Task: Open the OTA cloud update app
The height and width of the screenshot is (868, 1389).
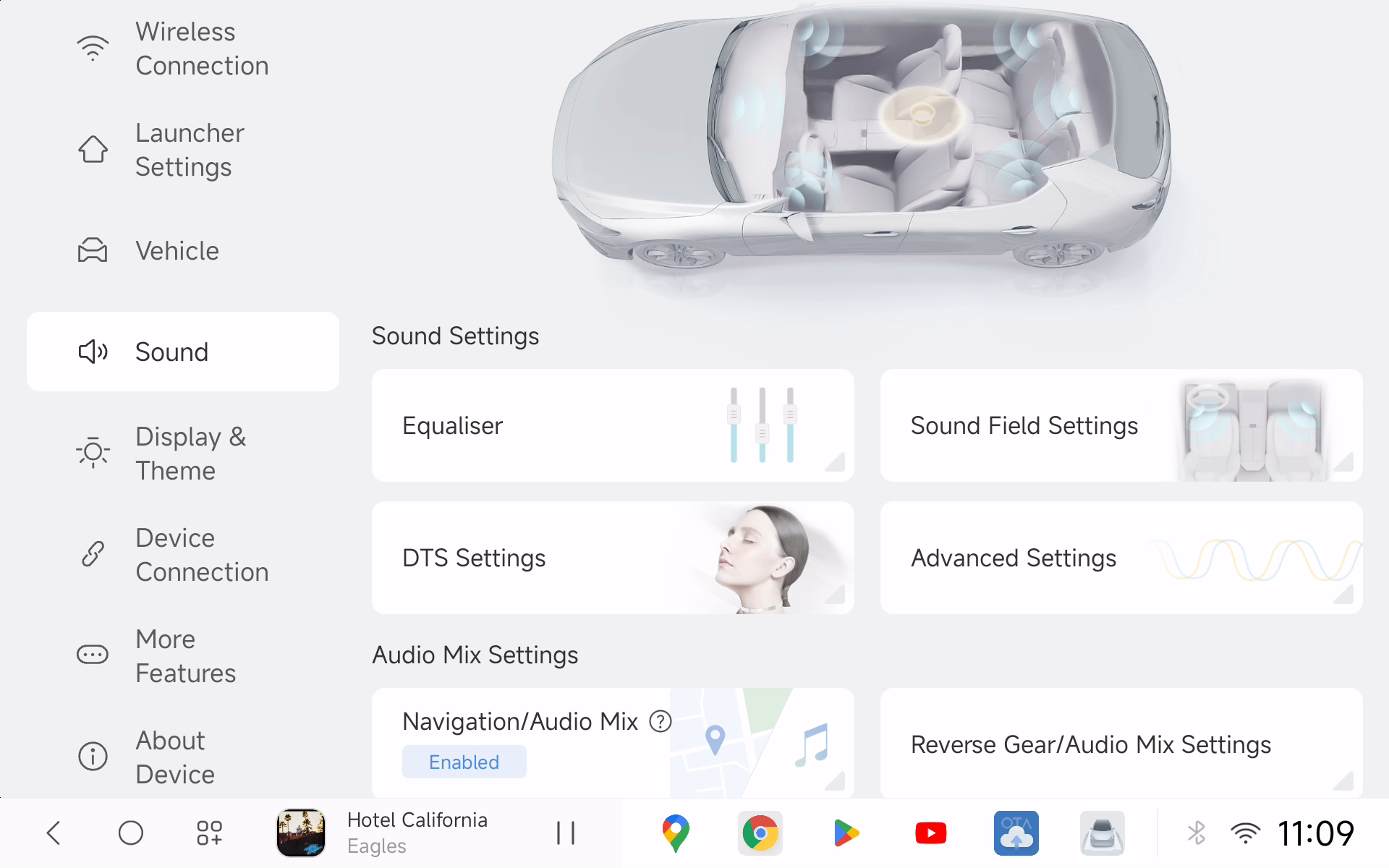Action: click(x=1016, y=833)
